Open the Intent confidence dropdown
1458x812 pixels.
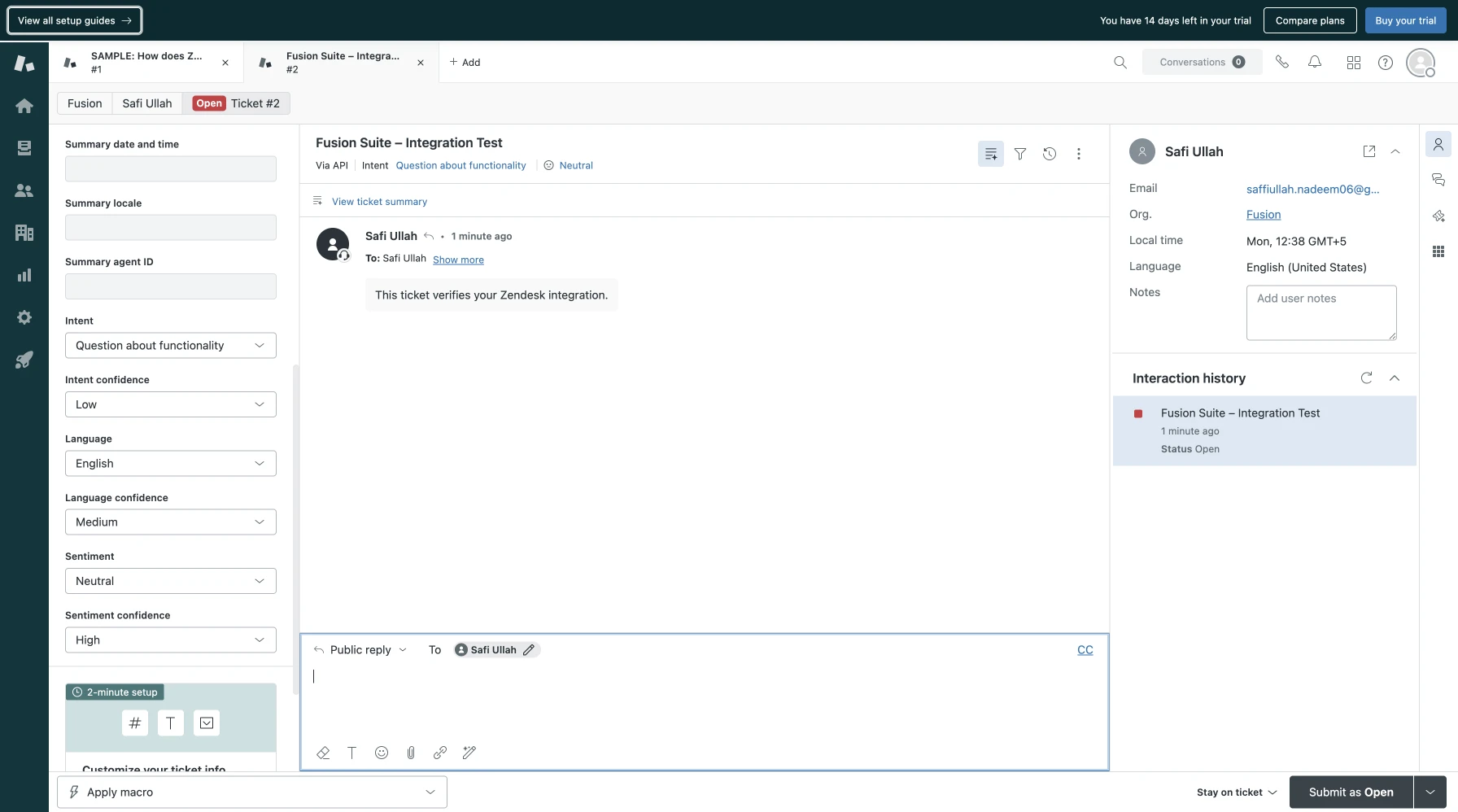coord(171,404)
